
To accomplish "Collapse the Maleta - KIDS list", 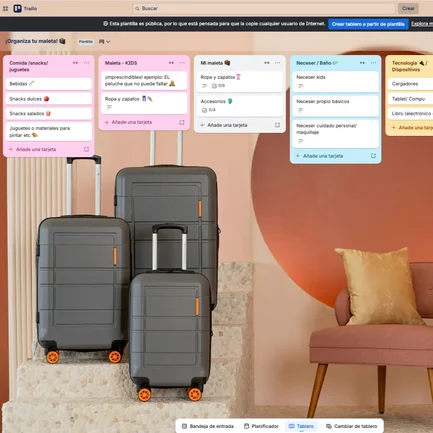I will (171, 63).
